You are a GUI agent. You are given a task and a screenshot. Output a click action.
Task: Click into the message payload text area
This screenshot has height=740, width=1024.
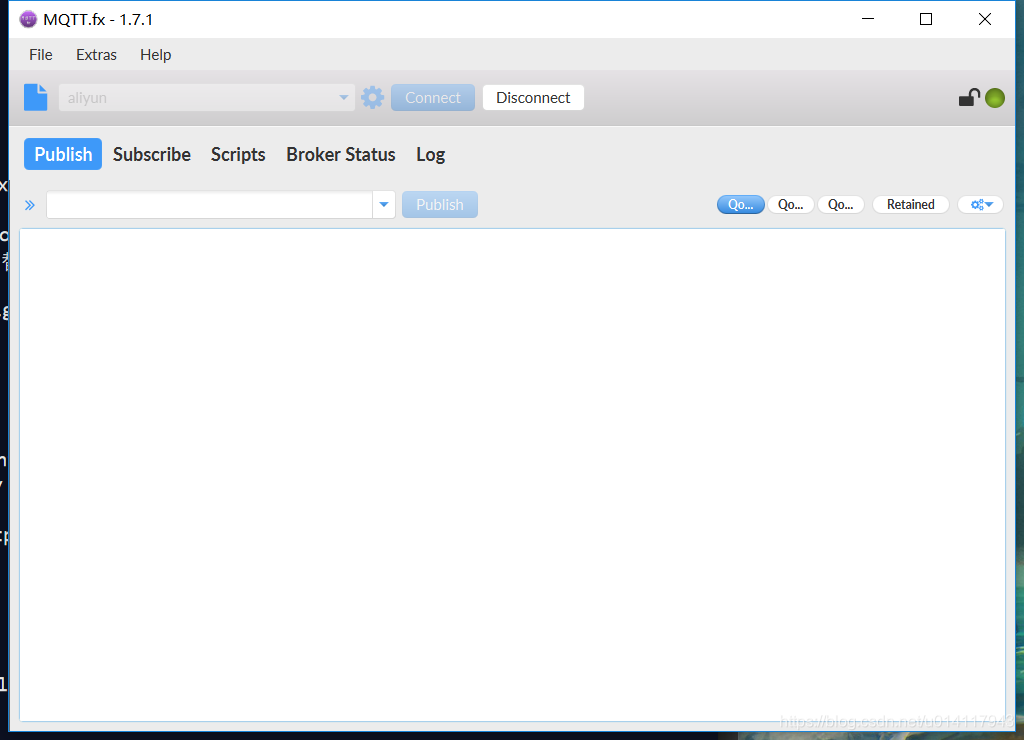[x=513, y=475]
